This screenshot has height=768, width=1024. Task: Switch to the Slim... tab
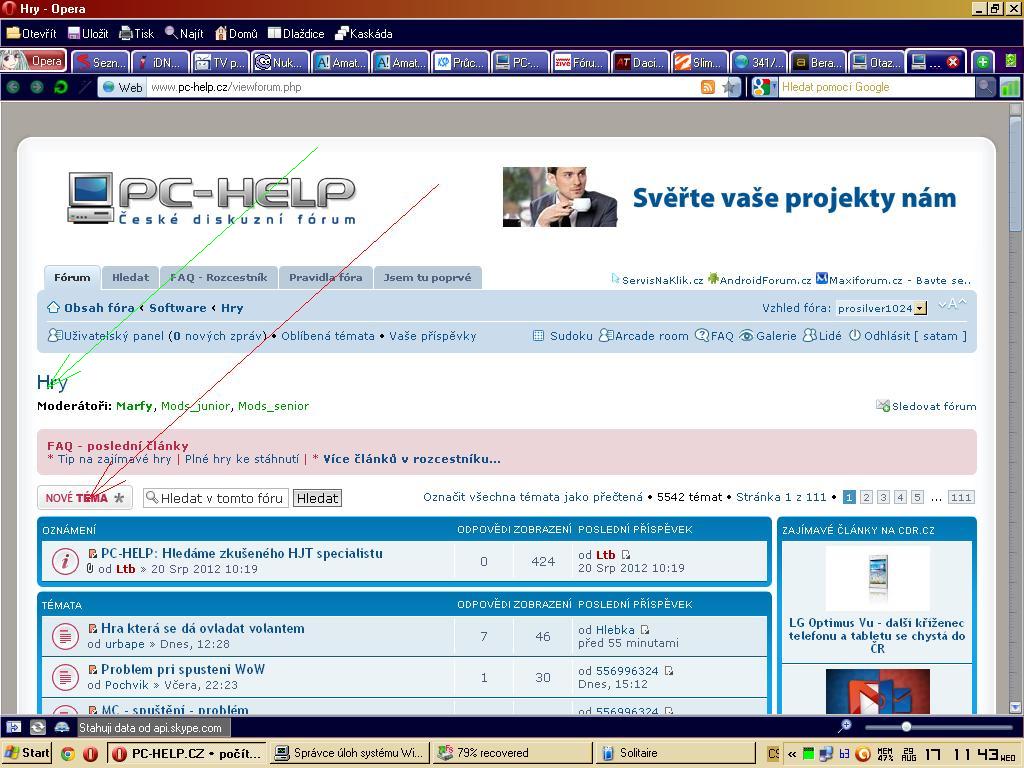pos(700,62)
